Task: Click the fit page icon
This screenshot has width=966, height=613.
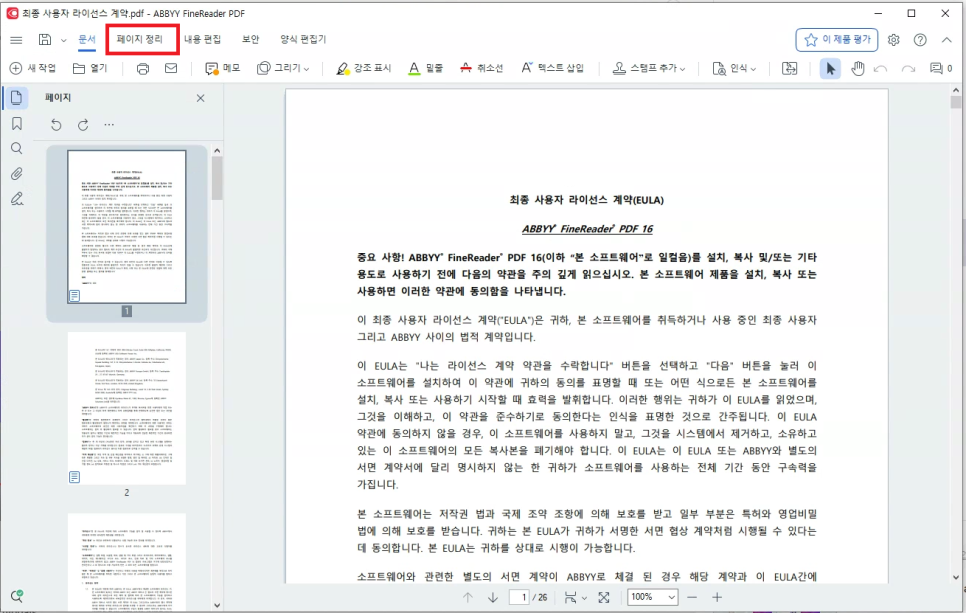Action: point(604,597)
